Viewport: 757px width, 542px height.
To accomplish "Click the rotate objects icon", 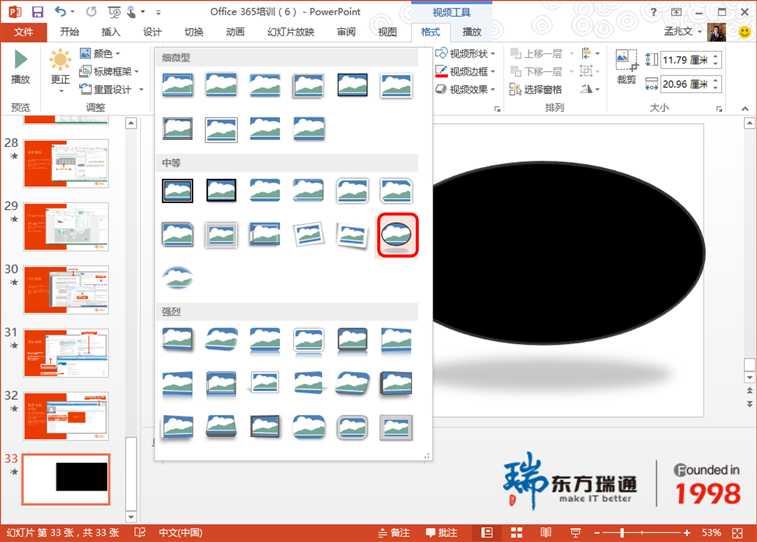I will 589,89.
